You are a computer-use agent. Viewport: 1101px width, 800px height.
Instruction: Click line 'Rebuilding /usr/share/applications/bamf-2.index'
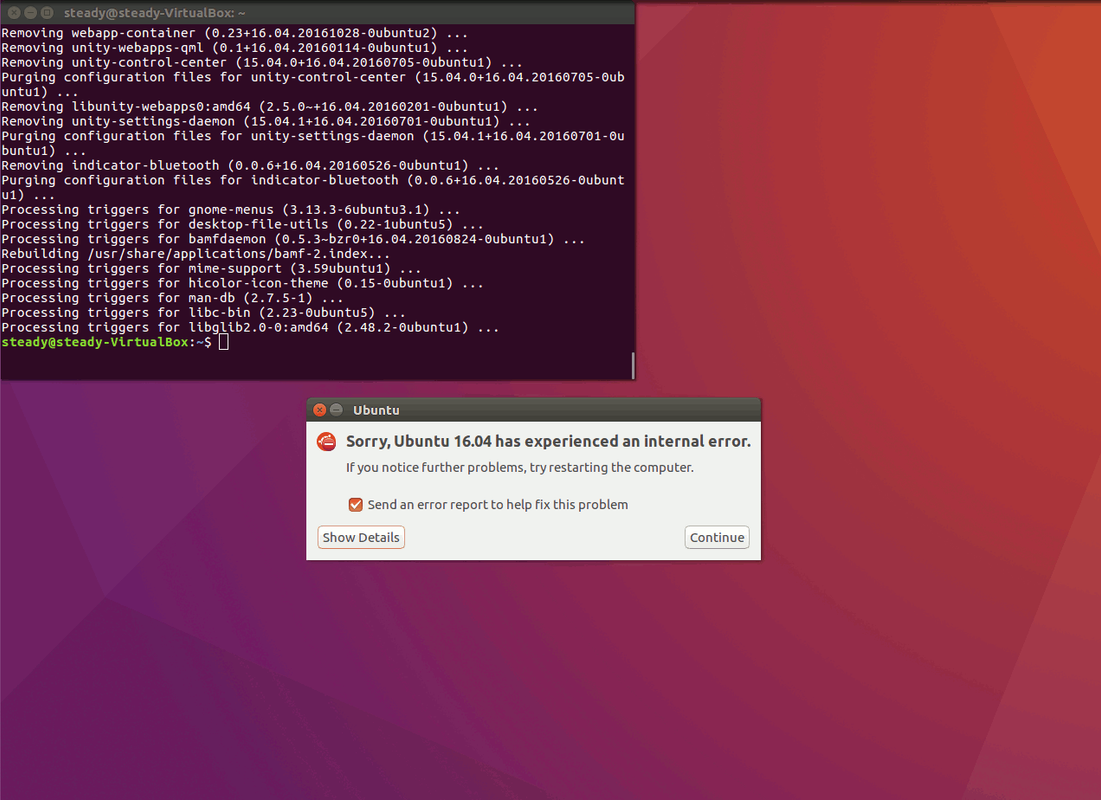[x=195, y=254]
